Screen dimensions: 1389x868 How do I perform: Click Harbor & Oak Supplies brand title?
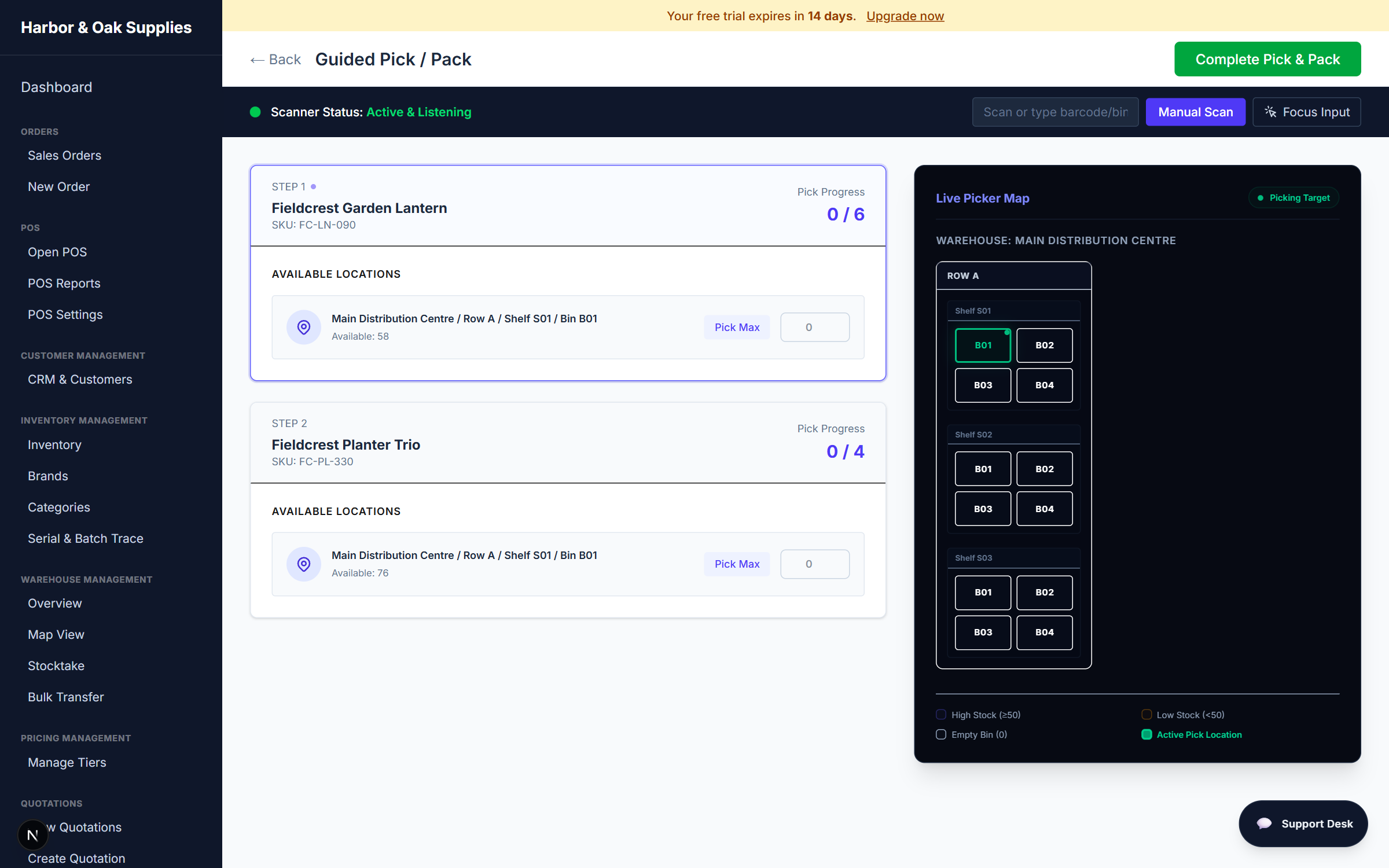pos(106,28)
